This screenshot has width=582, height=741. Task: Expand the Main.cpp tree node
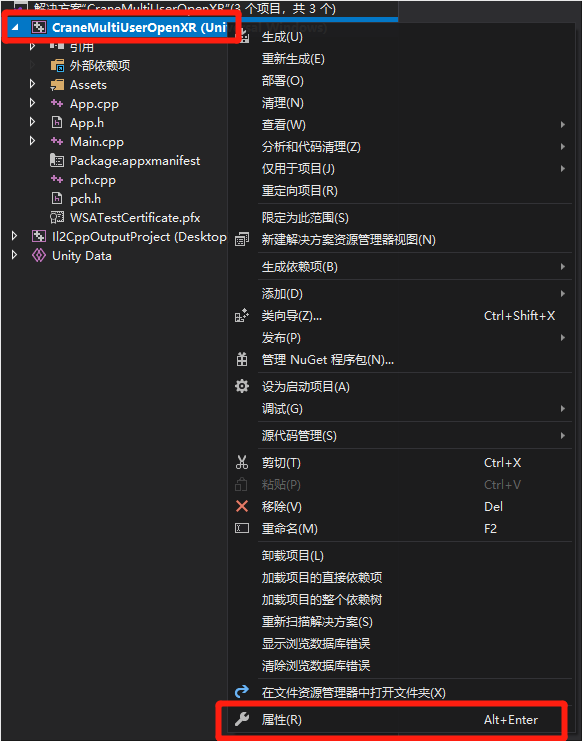point(32,141)
